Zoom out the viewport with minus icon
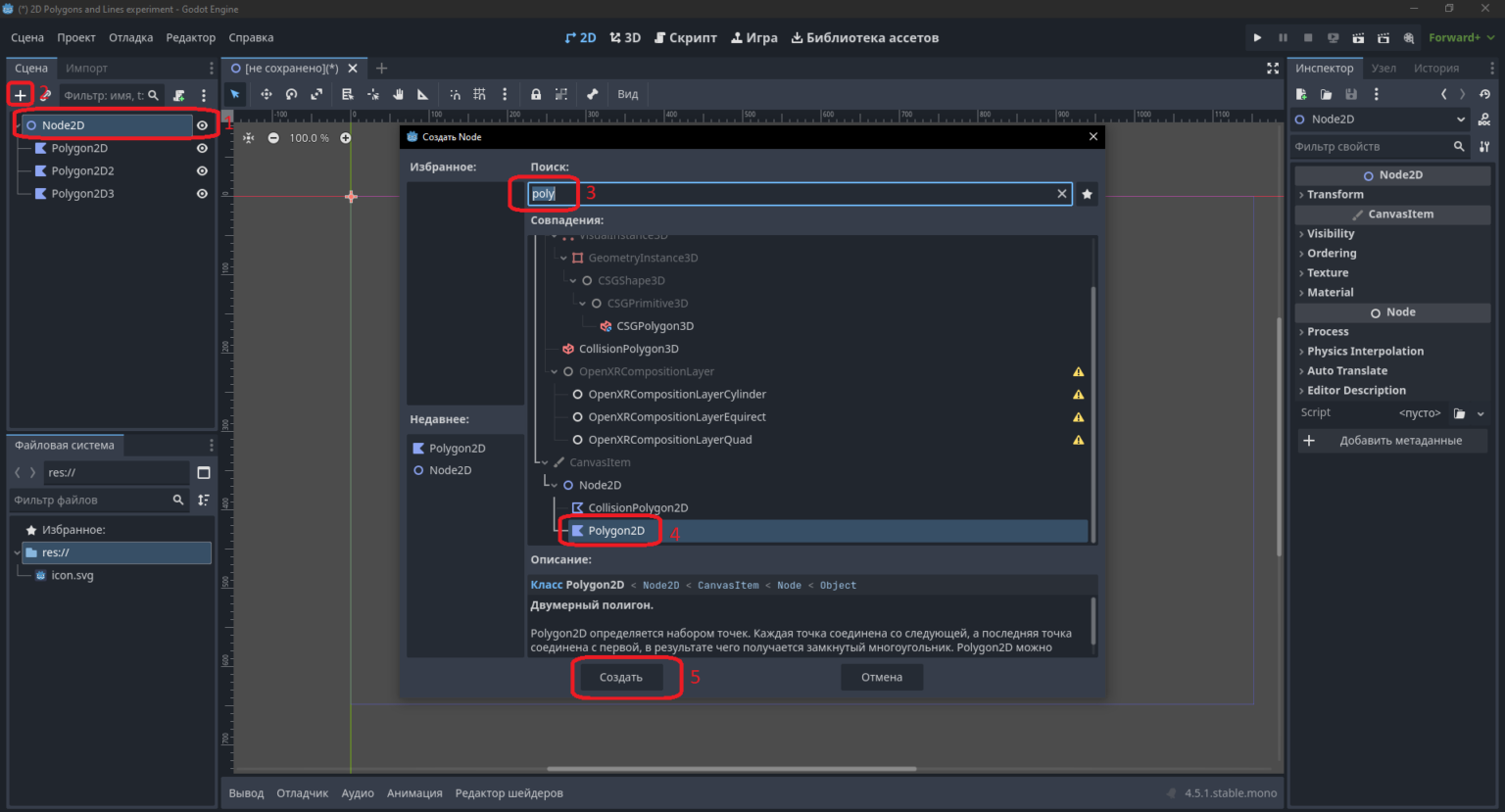 pyautogui.click(x=273, y=138)
